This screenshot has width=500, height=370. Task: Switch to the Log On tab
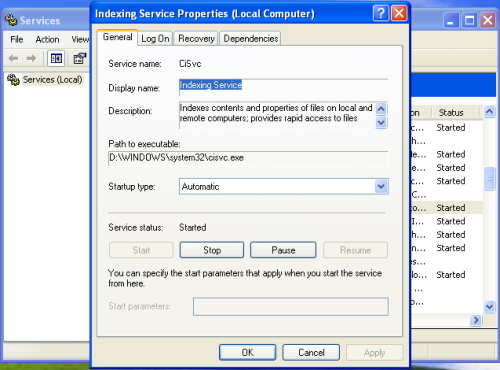155,39
